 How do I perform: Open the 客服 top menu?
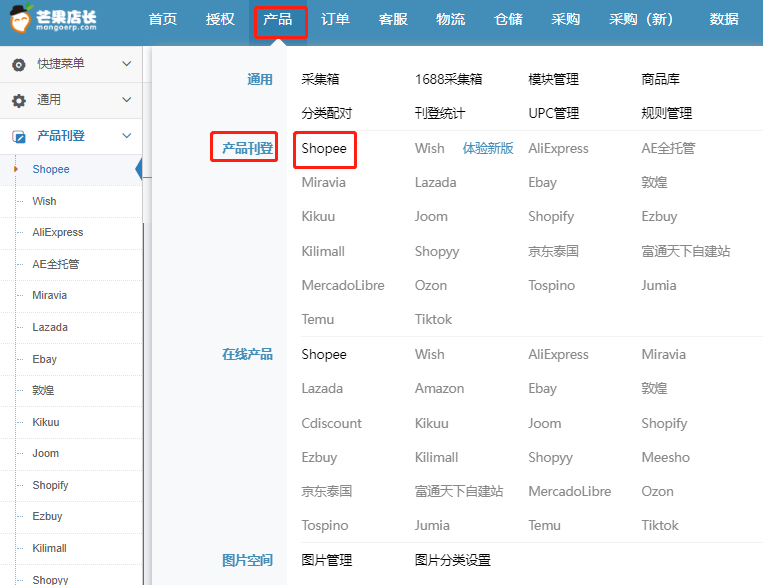click(393, 19)
